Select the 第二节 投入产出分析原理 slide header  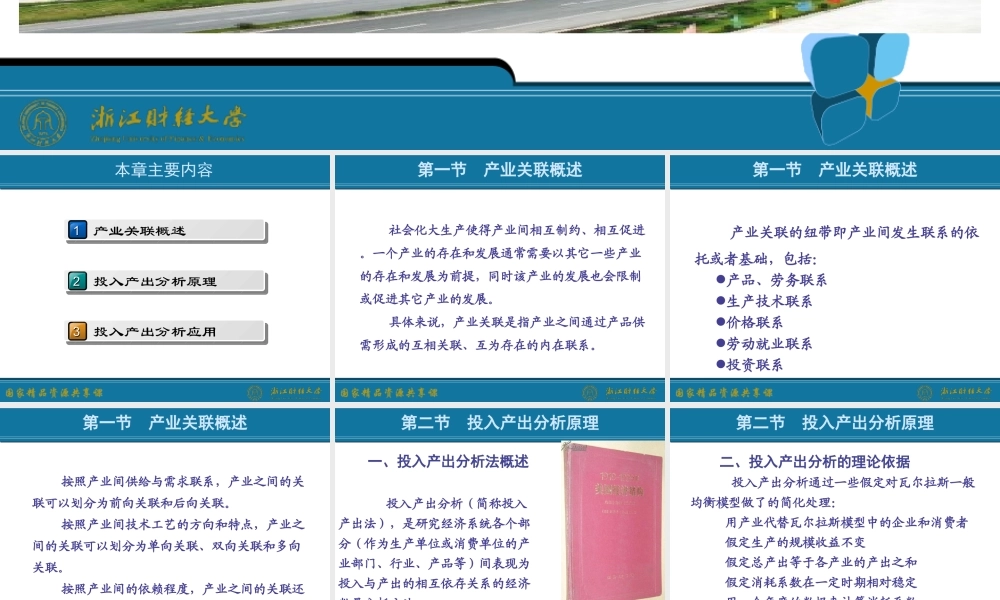499,423
